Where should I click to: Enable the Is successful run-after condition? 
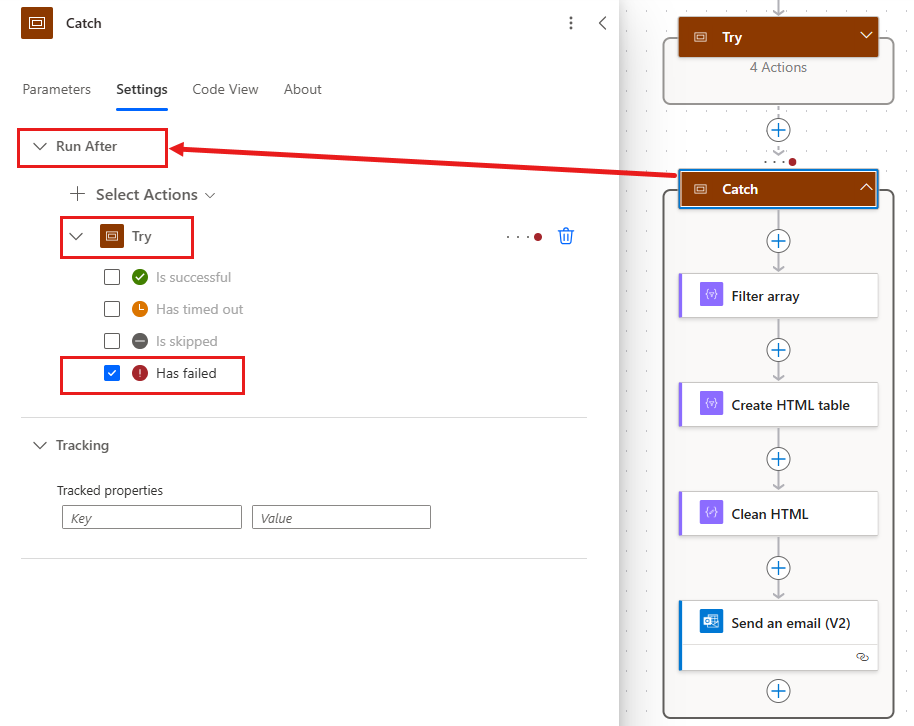tap(111, 277)
